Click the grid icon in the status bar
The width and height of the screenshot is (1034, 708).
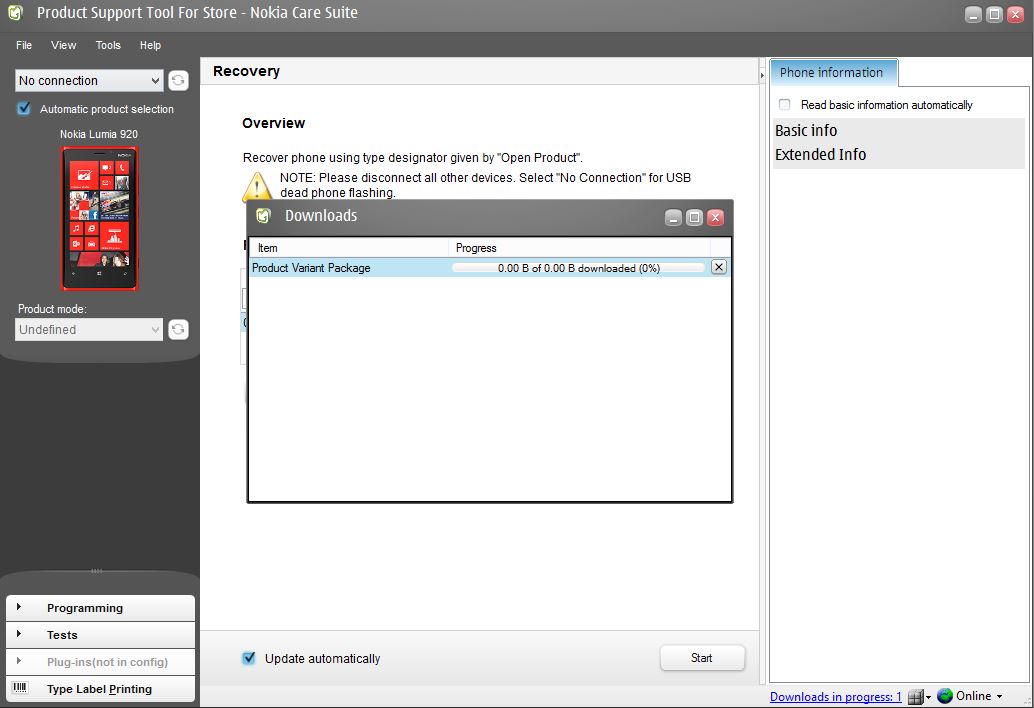915,697
